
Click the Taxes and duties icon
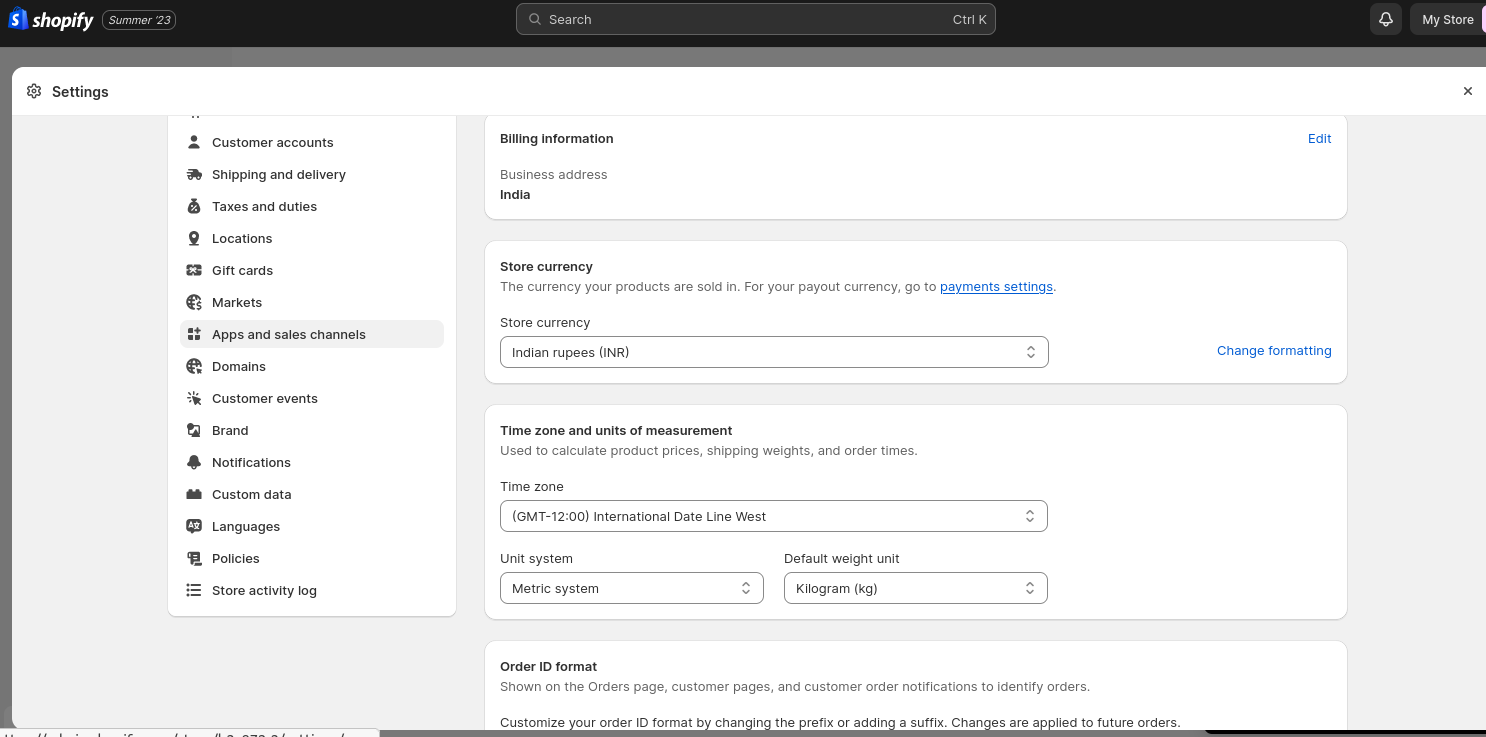(x=194, y=206)
